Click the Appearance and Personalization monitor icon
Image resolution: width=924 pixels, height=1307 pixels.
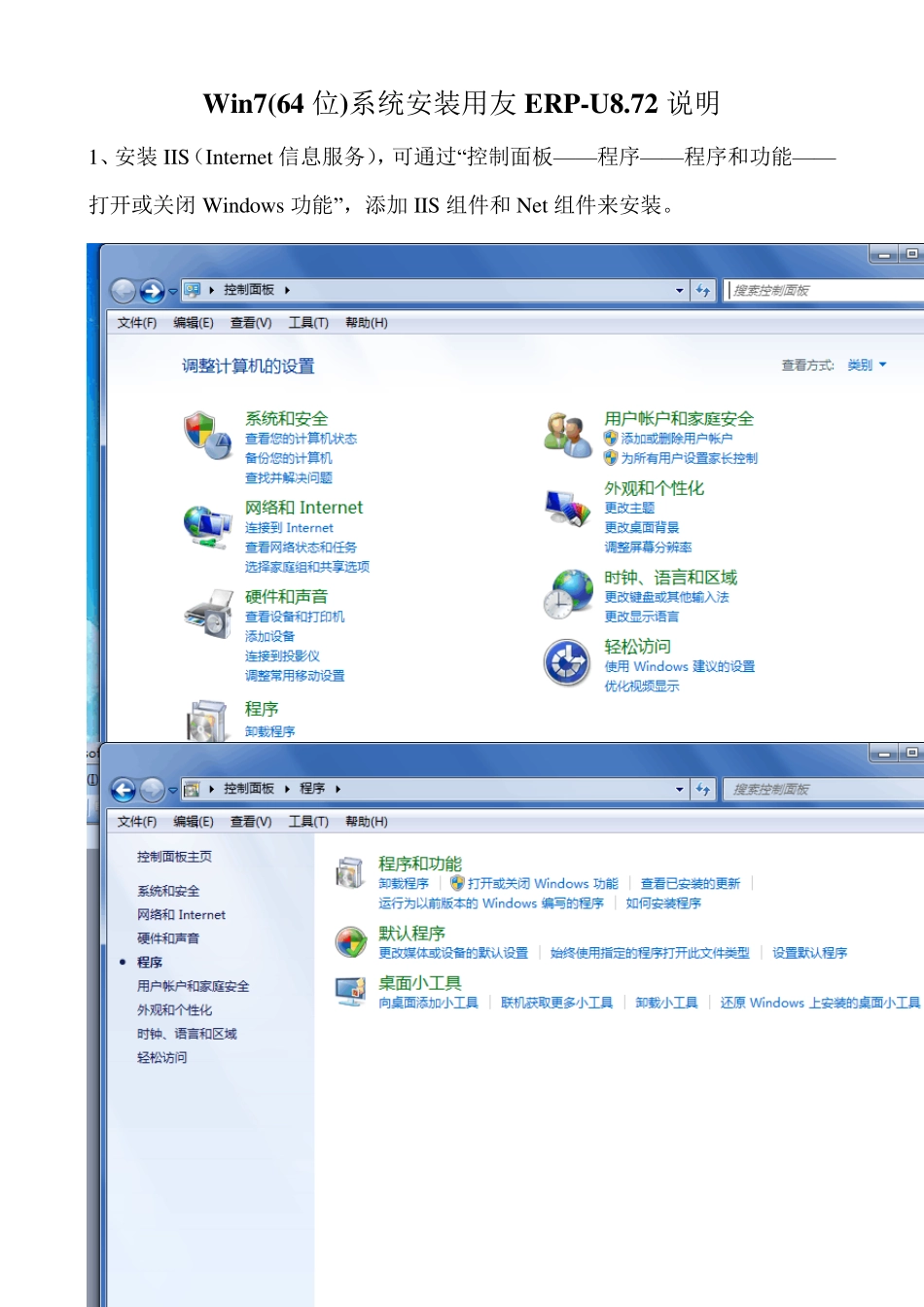568,508
